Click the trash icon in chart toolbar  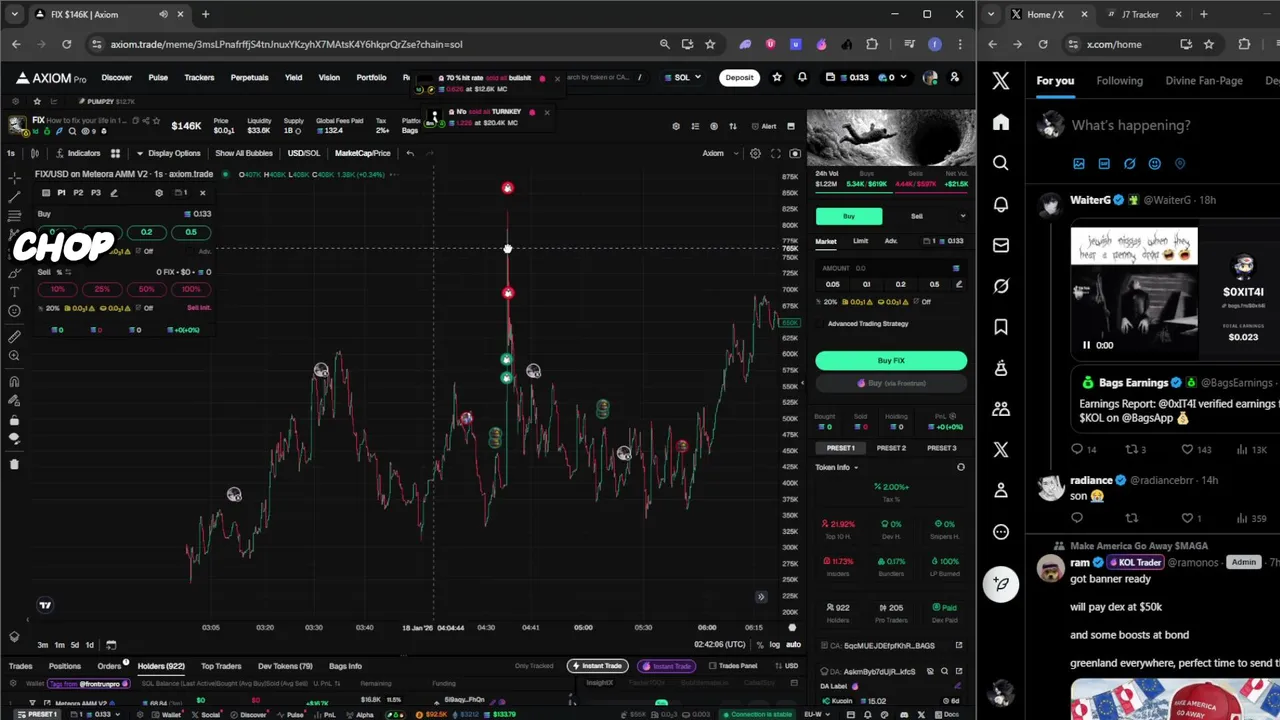click(14, 464)
